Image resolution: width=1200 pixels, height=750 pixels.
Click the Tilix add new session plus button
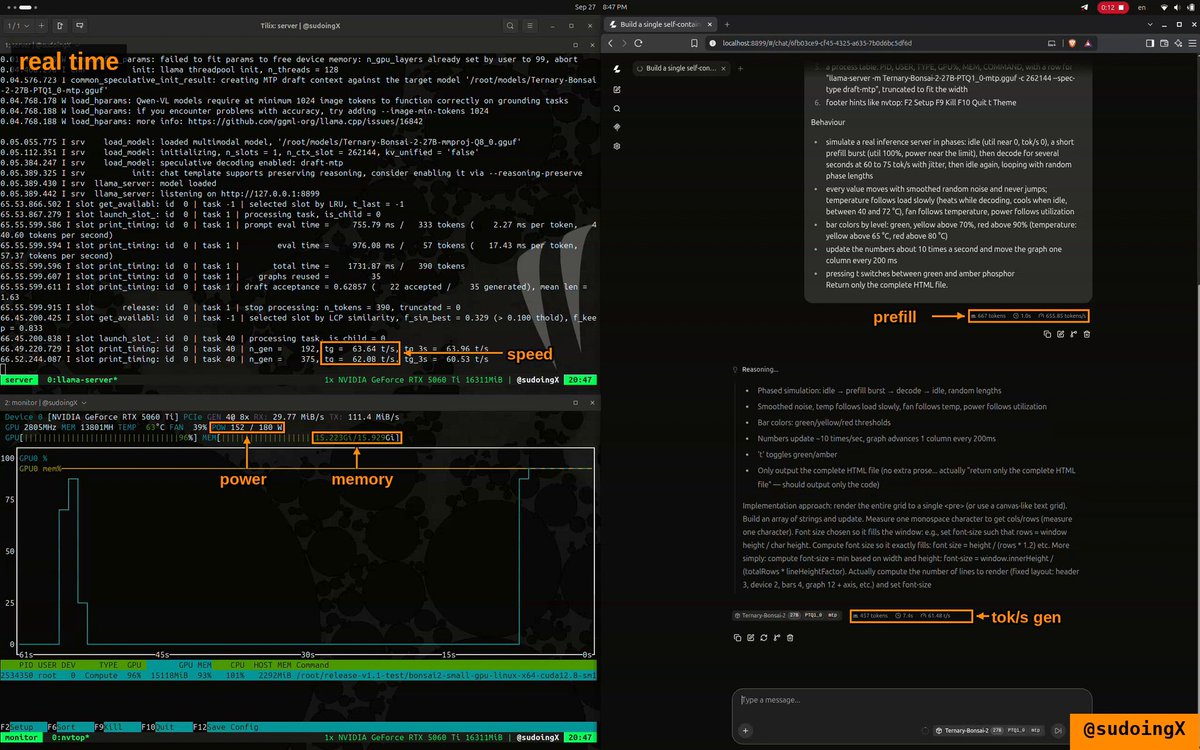(x=41, y=25)
